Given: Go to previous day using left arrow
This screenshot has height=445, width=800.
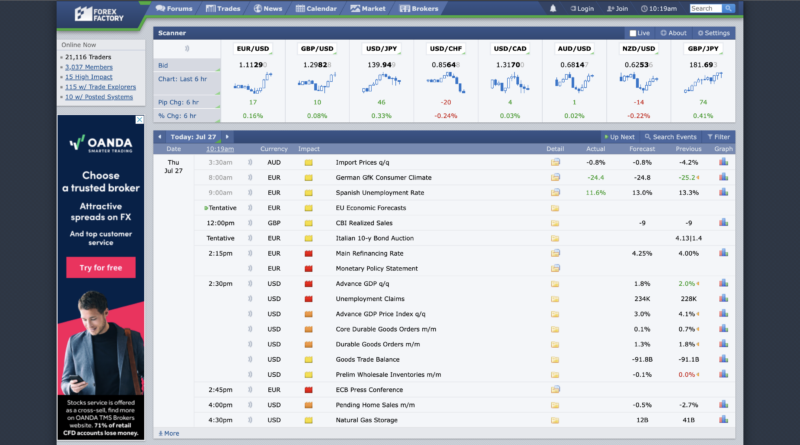Looking at the screenshot, I should [x=160, y=136].
